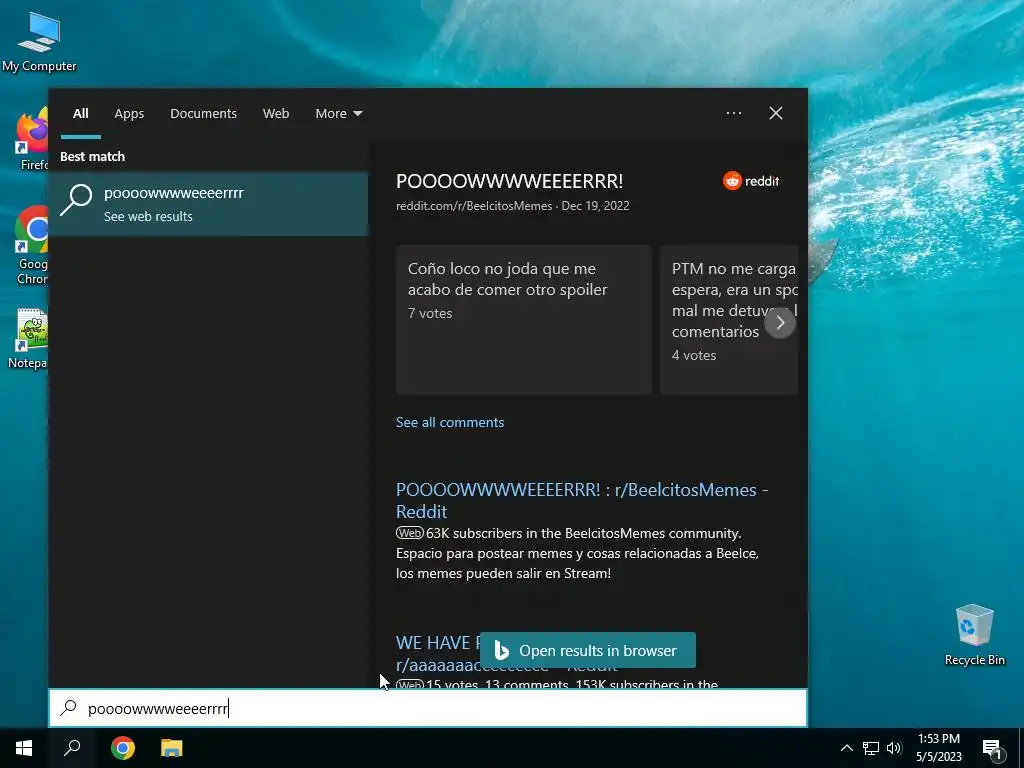Open the 'PTM no me carga' comment card
The height and width of the screenshot is (768, 1024).
pyautogui.click(x=729, y=320)
